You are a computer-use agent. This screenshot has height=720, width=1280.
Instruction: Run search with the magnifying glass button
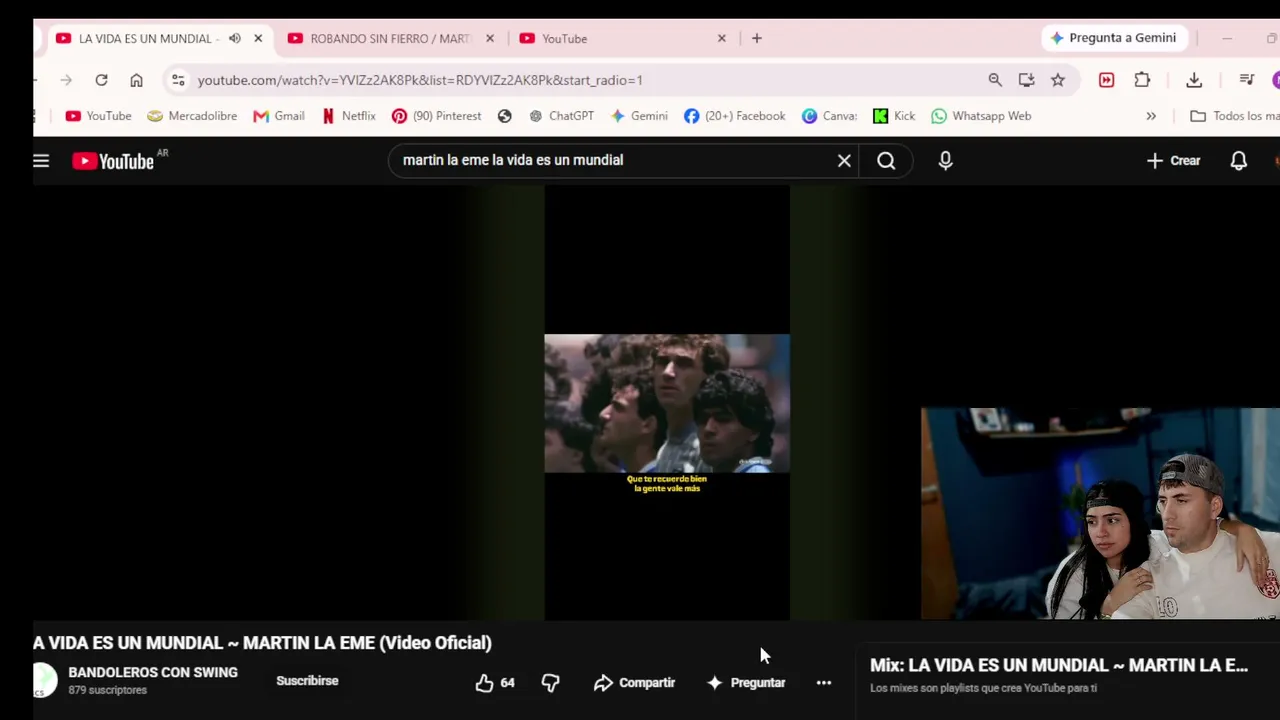(886, 160)
